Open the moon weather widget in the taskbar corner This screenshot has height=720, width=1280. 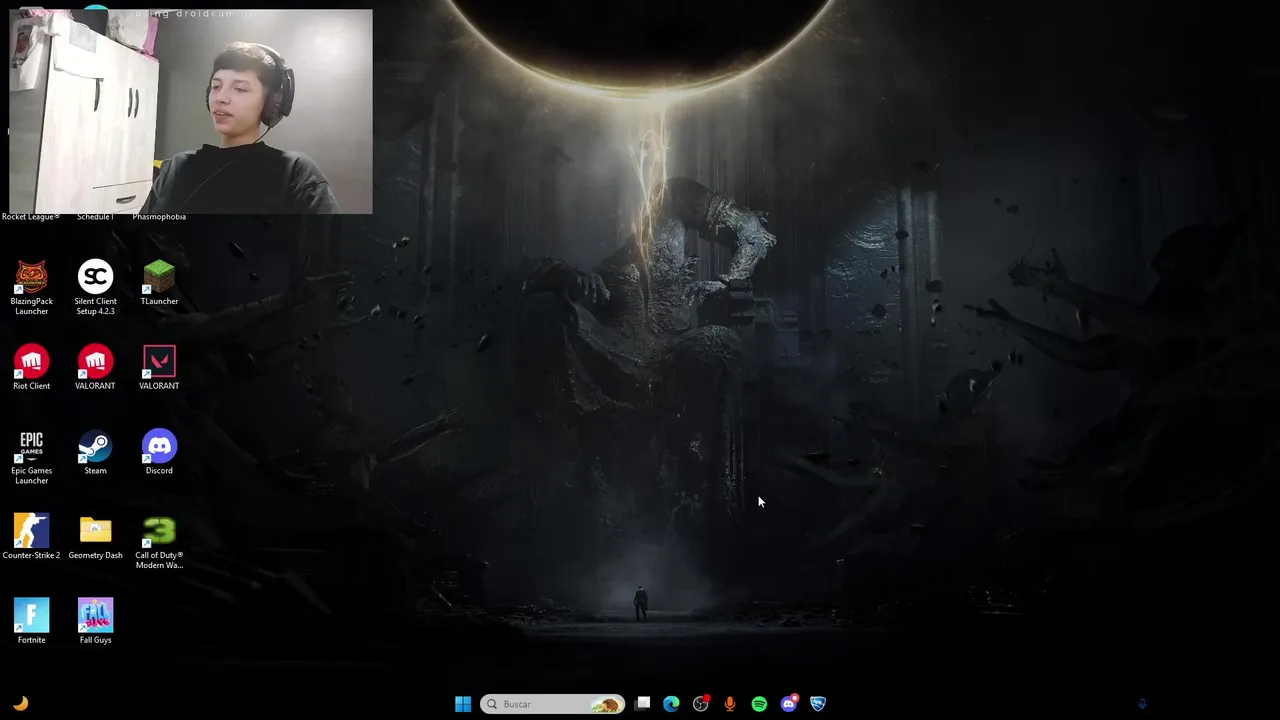(x=21, y=704)
